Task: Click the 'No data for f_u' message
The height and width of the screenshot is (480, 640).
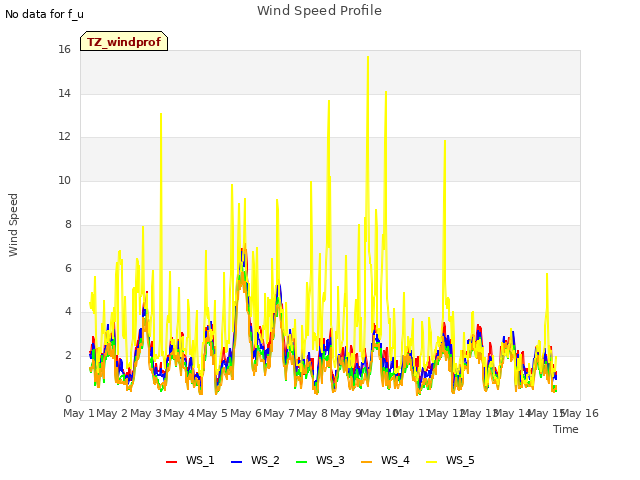Action: (44, 14)
